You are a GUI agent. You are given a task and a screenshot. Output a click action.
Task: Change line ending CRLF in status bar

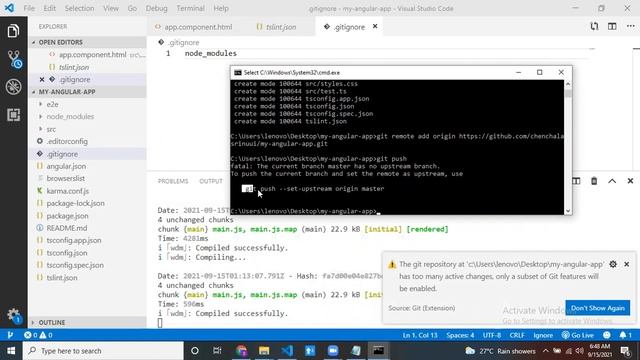pyautogui.click(x=517, y=335)
